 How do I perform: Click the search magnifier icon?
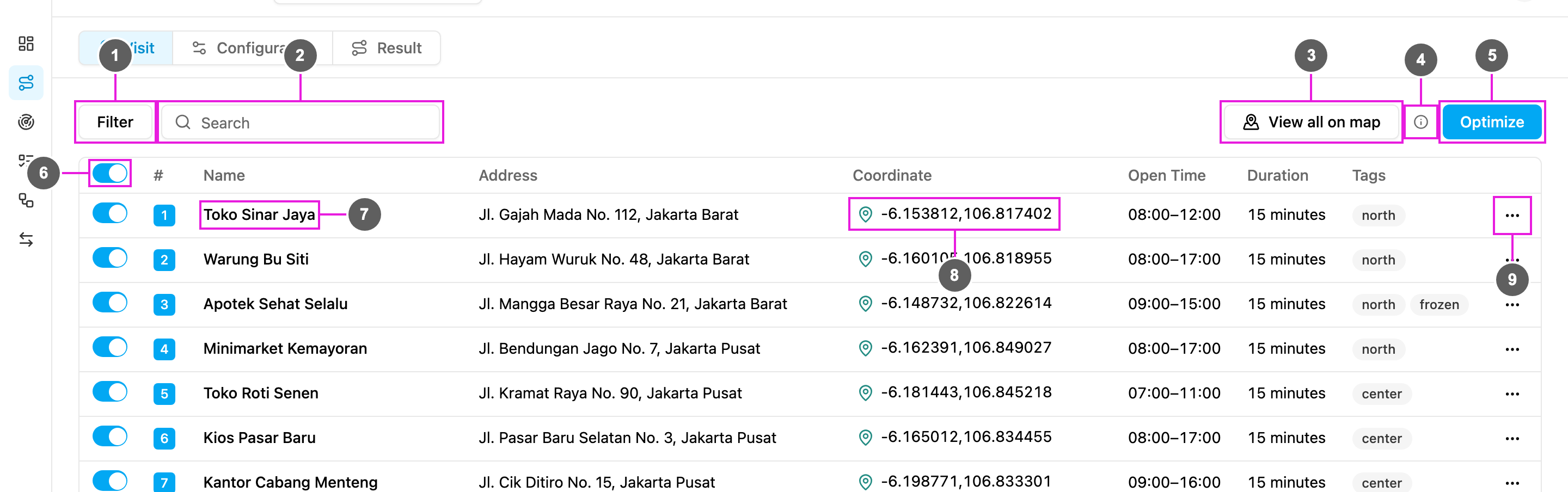pyautogui.click(x=182, y=122)
